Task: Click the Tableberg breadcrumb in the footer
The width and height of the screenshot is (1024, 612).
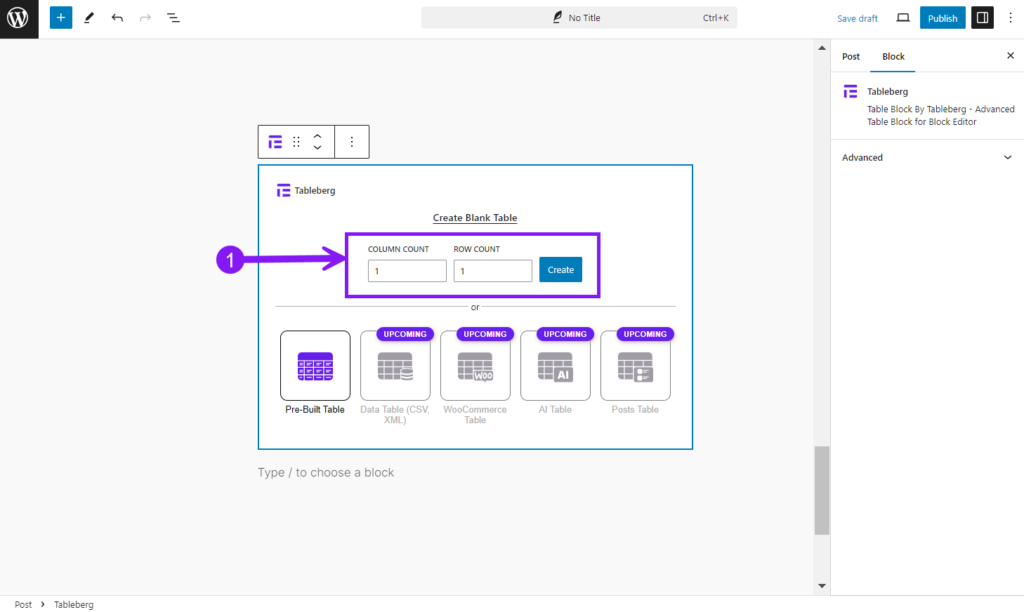Action: coord(74,604)
